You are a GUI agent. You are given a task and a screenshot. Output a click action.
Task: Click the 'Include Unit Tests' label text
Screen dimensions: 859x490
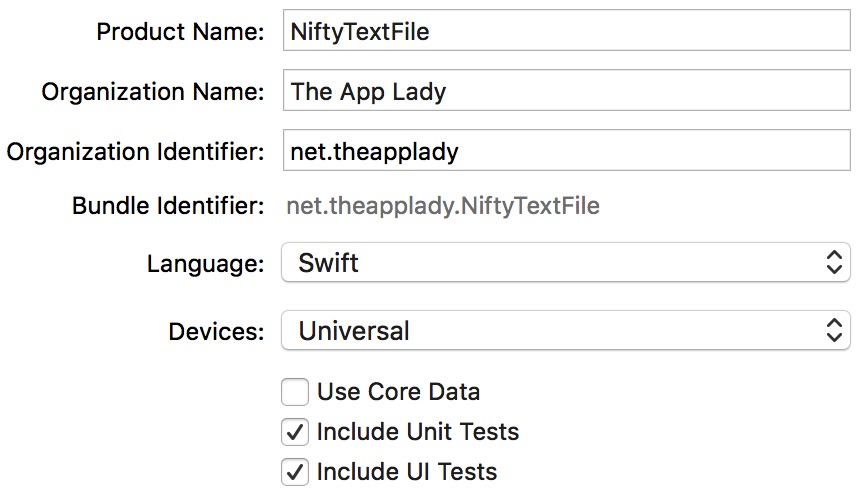point(417,432)
